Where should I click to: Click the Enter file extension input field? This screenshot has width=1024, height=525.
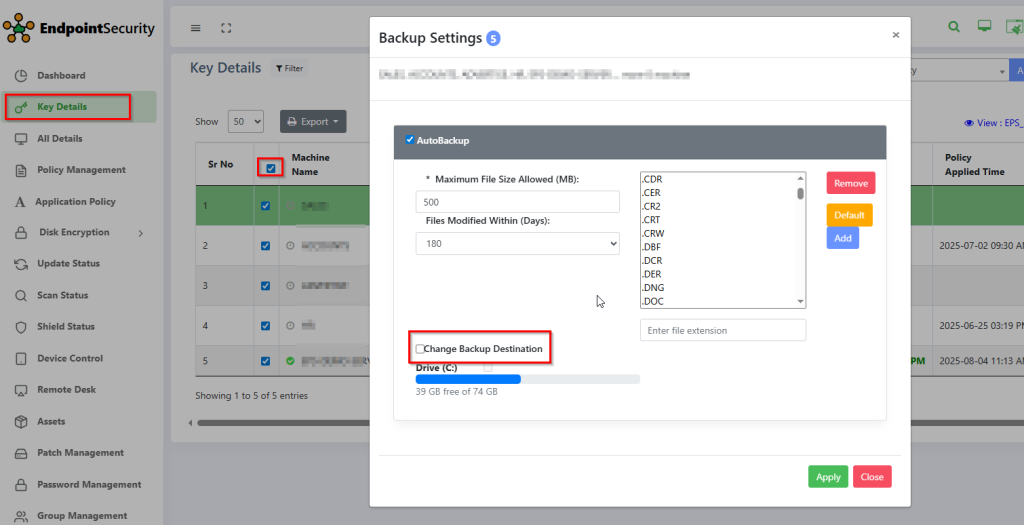[x=722, y=330]
